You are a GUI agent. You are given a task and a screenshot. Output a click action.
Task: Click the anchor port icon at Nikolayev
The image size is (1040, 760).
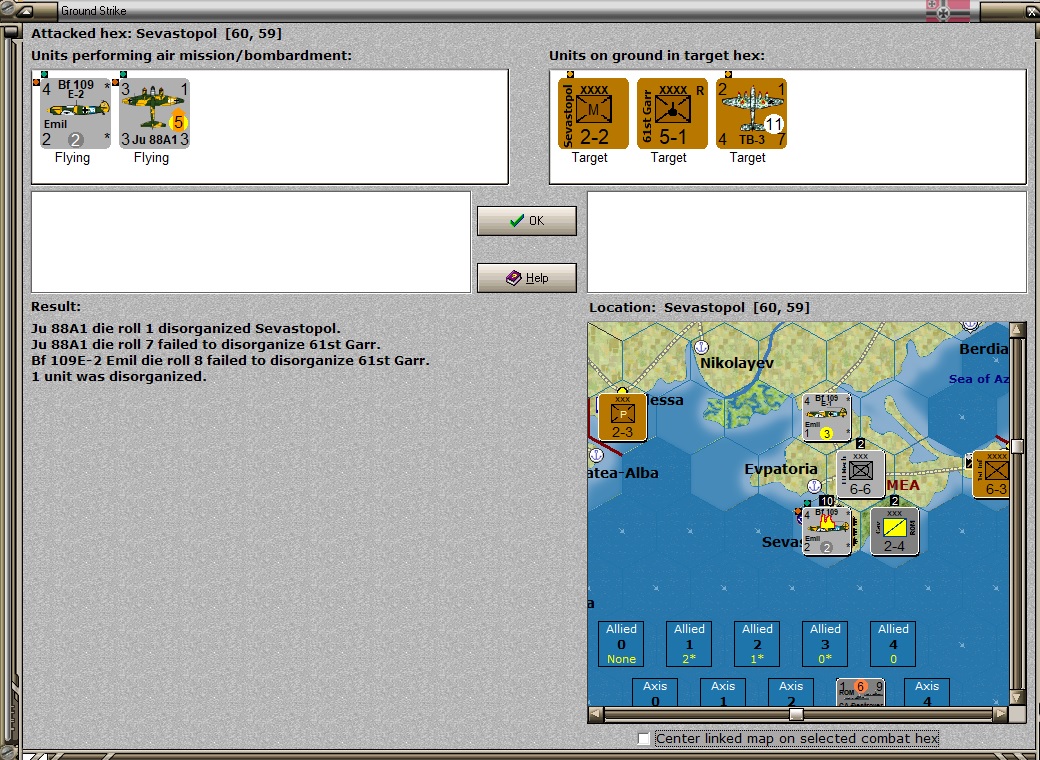[702, 347]
